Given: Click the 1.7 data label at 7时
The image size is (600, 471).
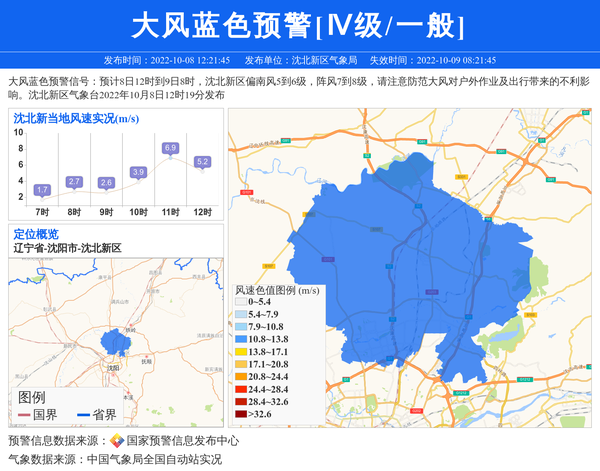Looking at the screenshot, I should point(42,189).
